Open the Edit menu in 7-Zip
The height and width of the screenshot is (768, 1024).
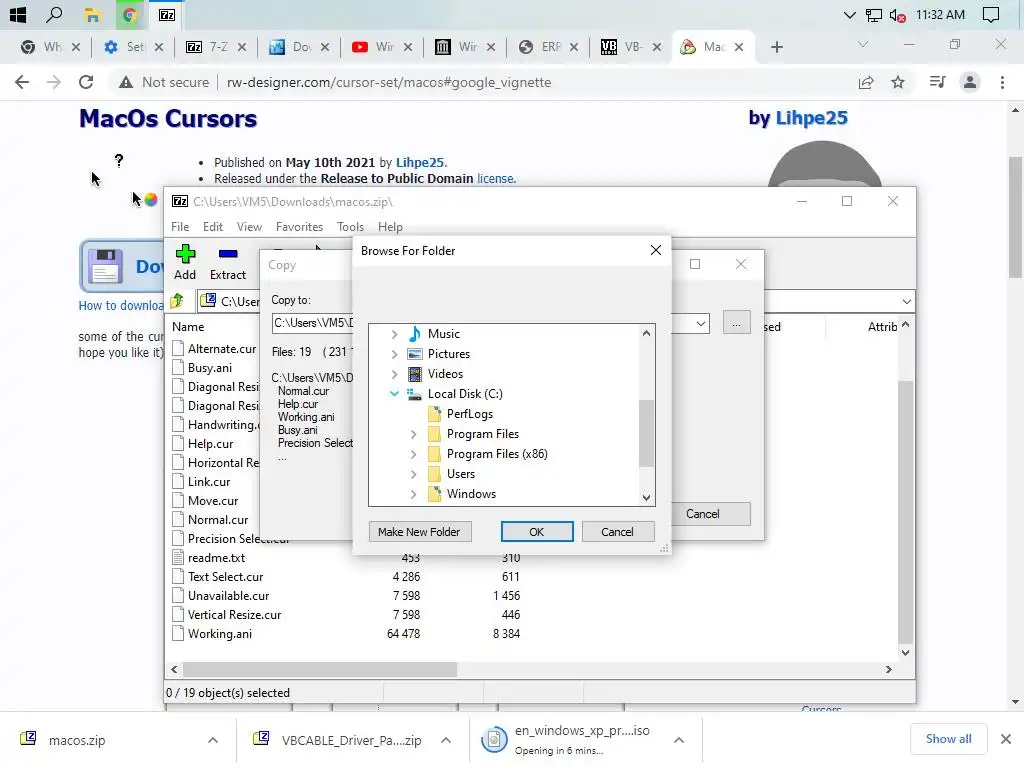213,227
